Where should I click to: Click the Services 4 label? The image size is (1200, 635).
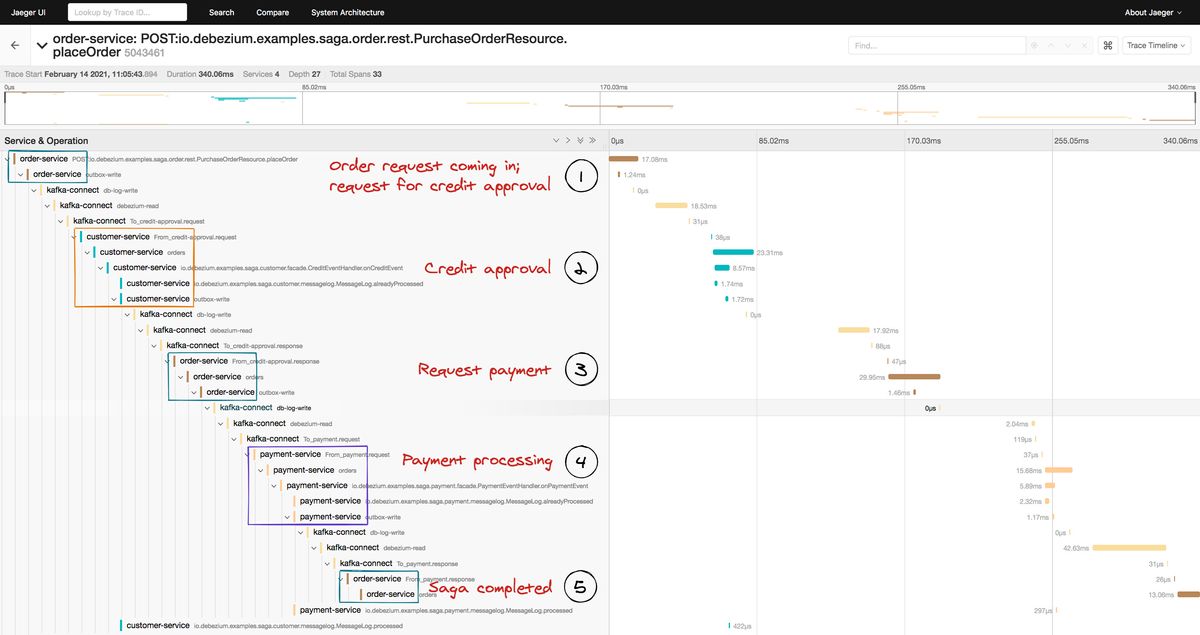pos(261,74)
